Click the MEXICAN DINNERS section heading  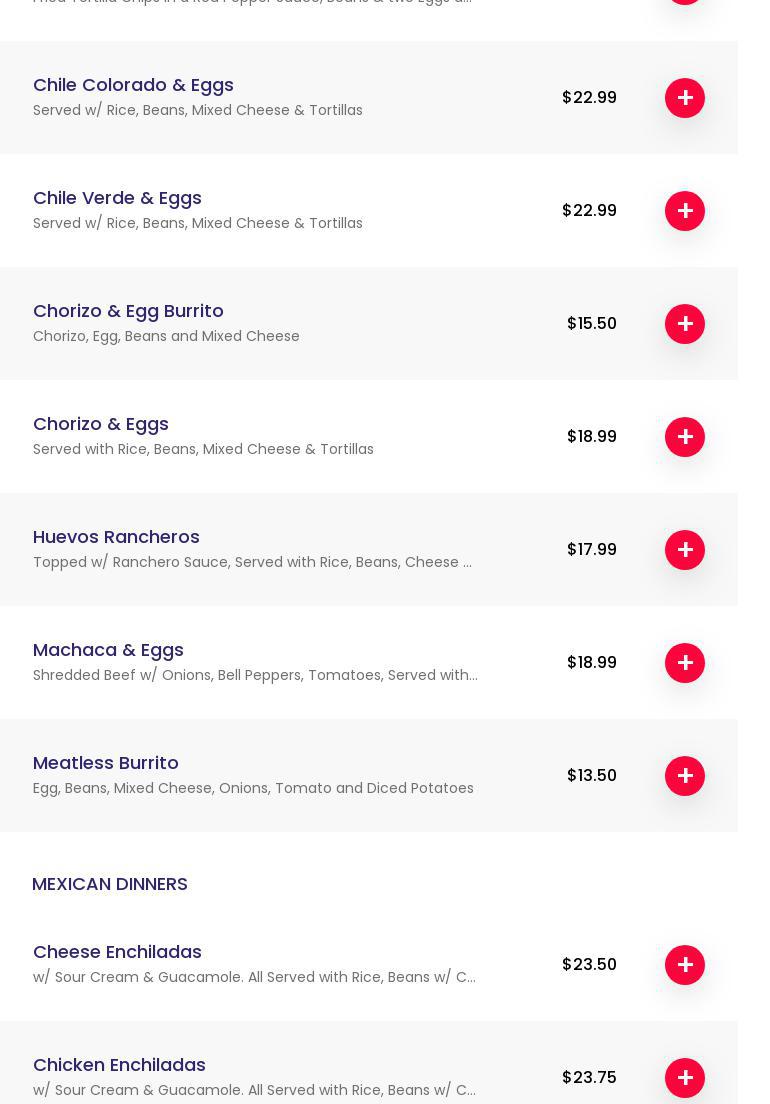pyautogui.click(x=110, y=884)
